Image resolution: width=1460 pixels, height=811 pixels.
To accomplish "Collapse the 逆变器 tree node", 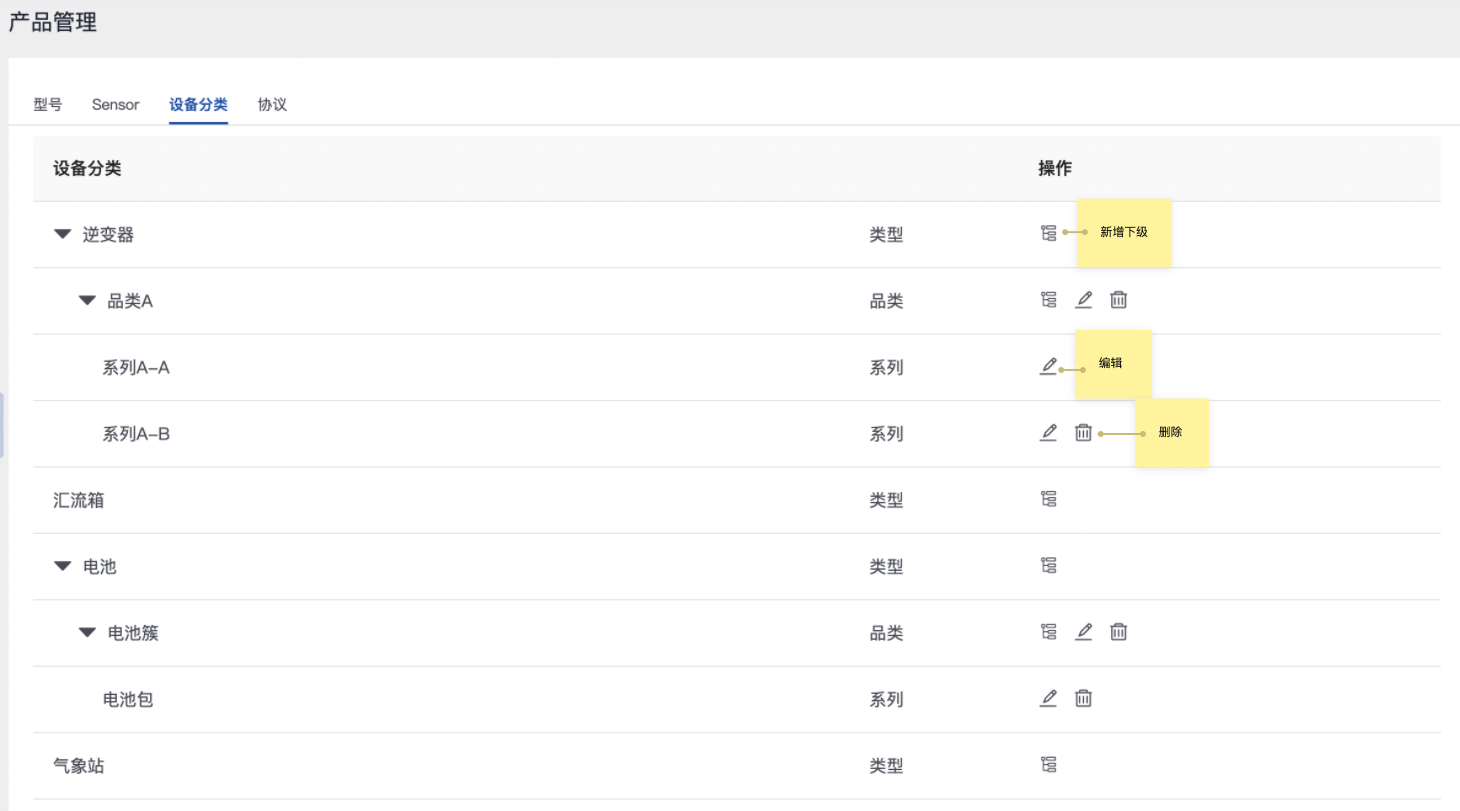I will [x=63, y=234].
